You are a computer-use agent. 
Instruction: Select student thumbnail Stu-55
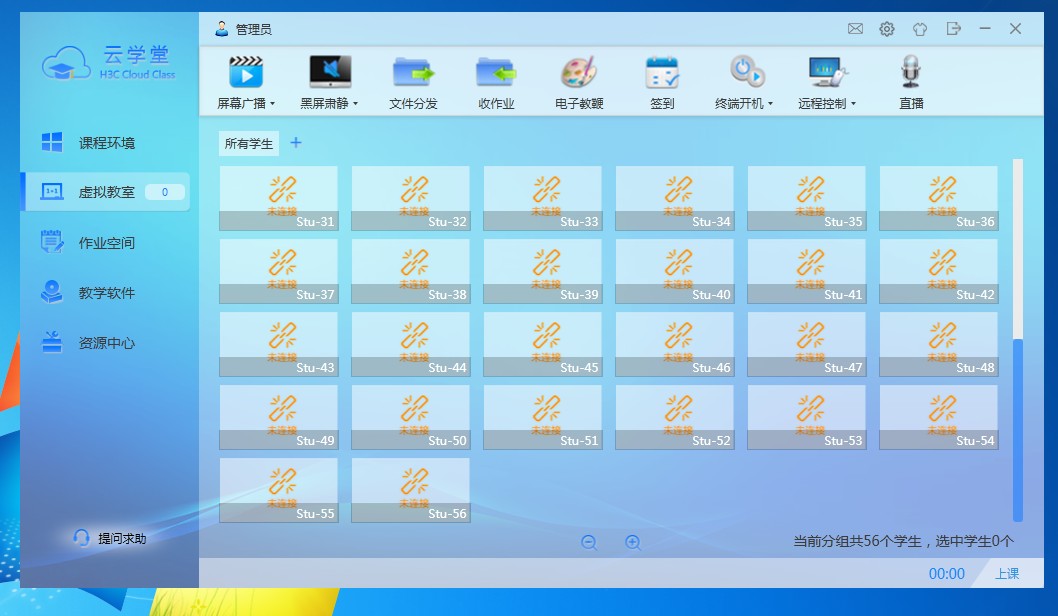point(278,490)
